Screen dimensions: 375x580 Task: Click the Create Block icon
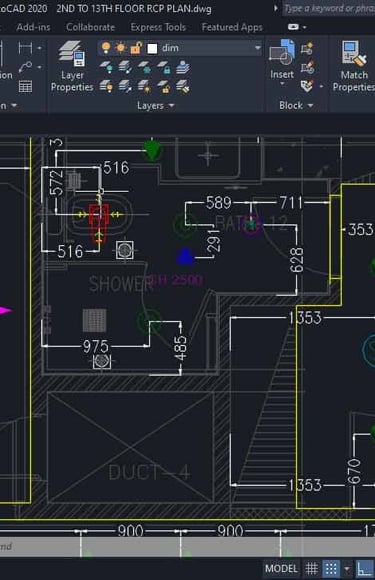pyautogui.click(x=307, y=48)
